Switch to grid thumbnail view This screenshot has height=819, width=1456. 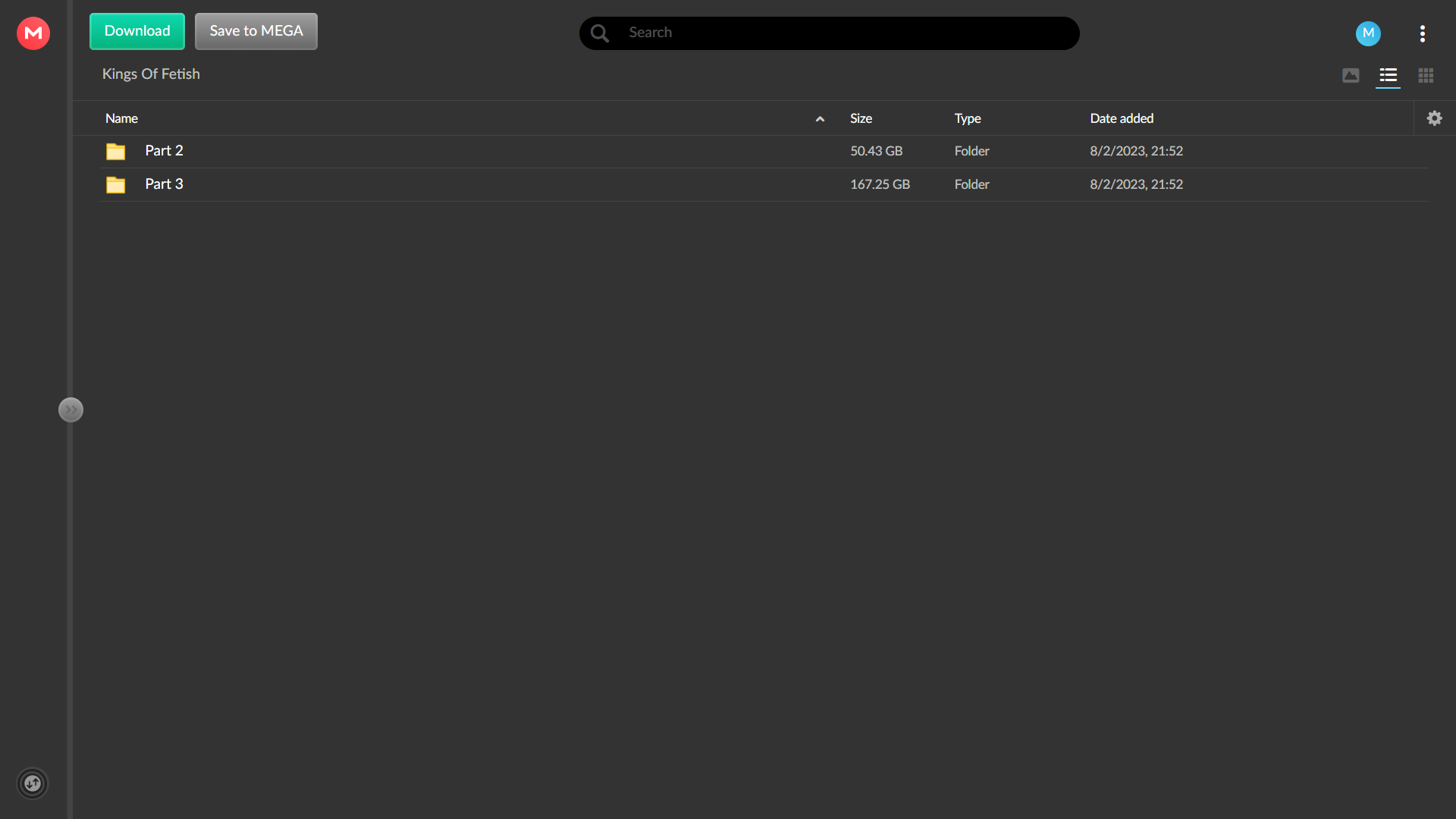(x=1426, y=76)
